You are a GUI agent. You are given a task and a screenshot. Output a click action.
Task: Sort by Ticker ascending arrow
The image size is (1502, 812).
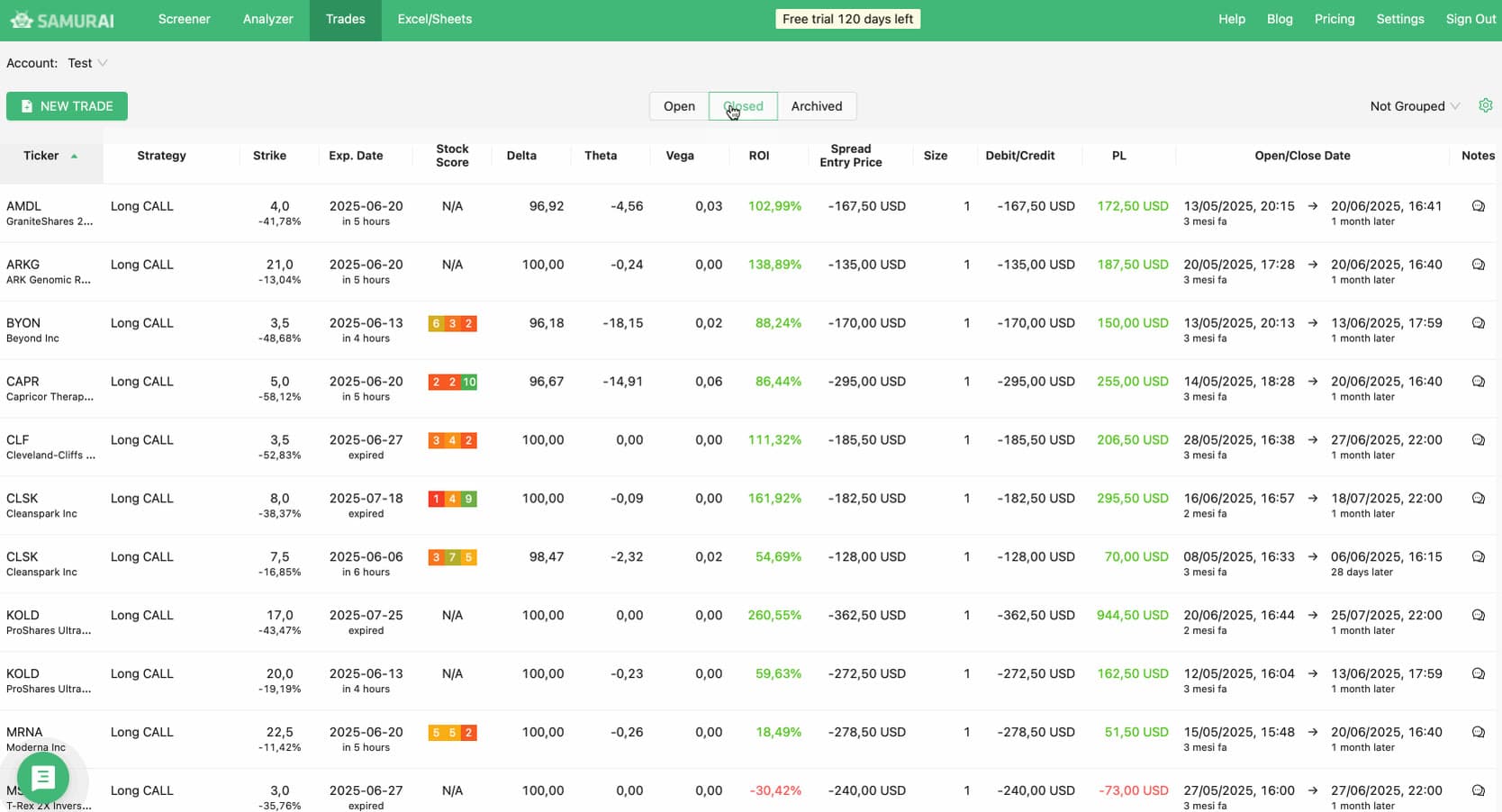(74, 156)
